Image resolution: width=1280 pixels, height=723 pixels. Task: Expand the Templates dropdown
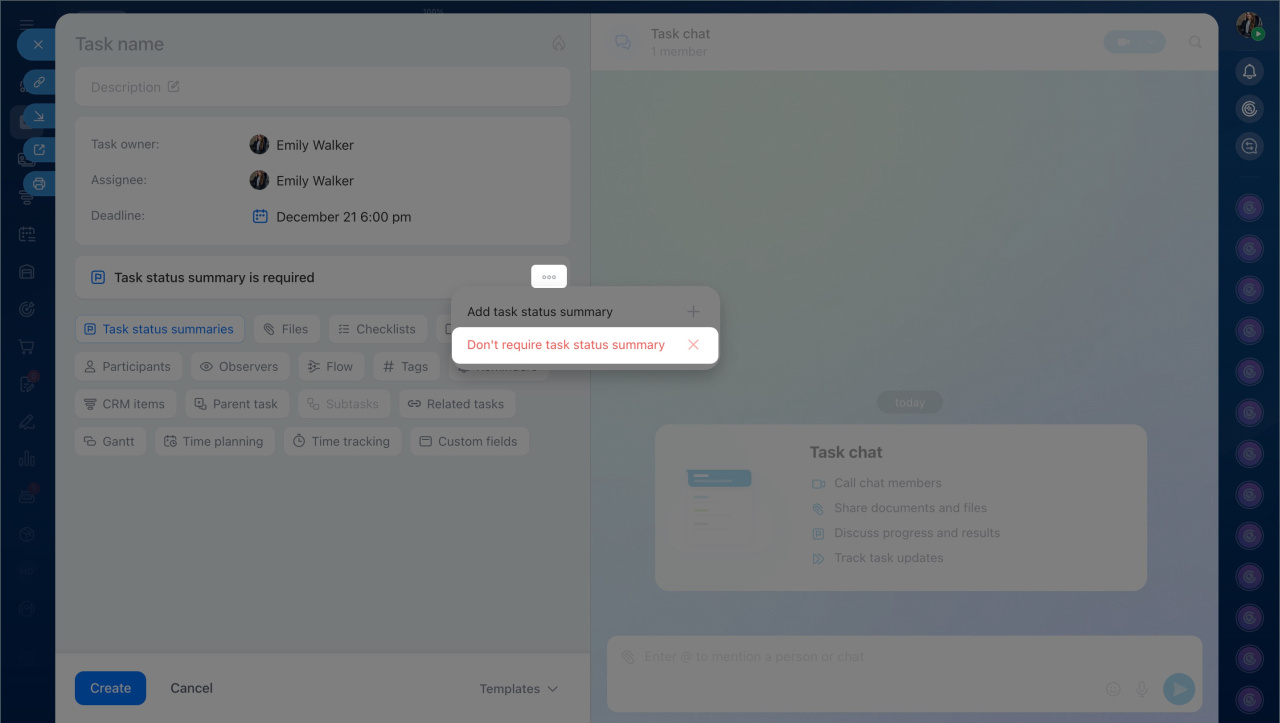(x=518, y=689)
